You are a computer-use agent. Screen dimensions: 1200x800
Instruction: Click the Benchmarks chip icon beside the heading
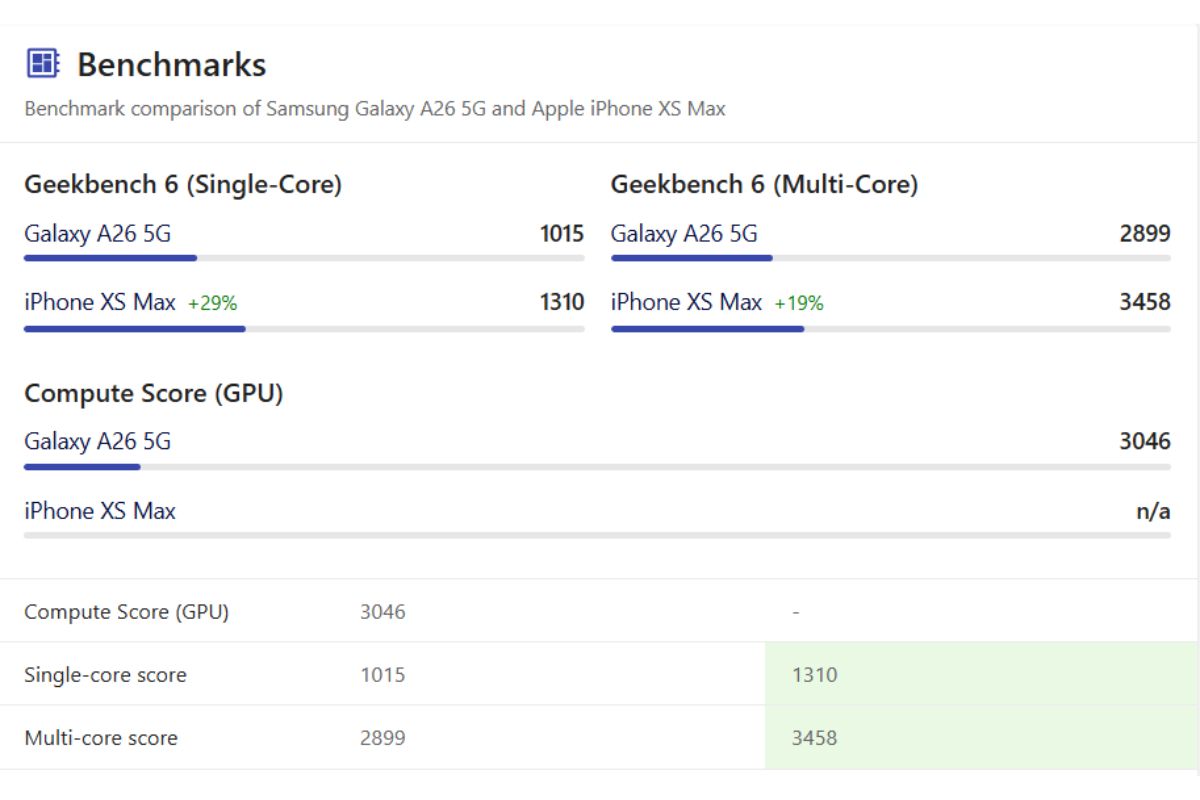click(x=42, y=64)
